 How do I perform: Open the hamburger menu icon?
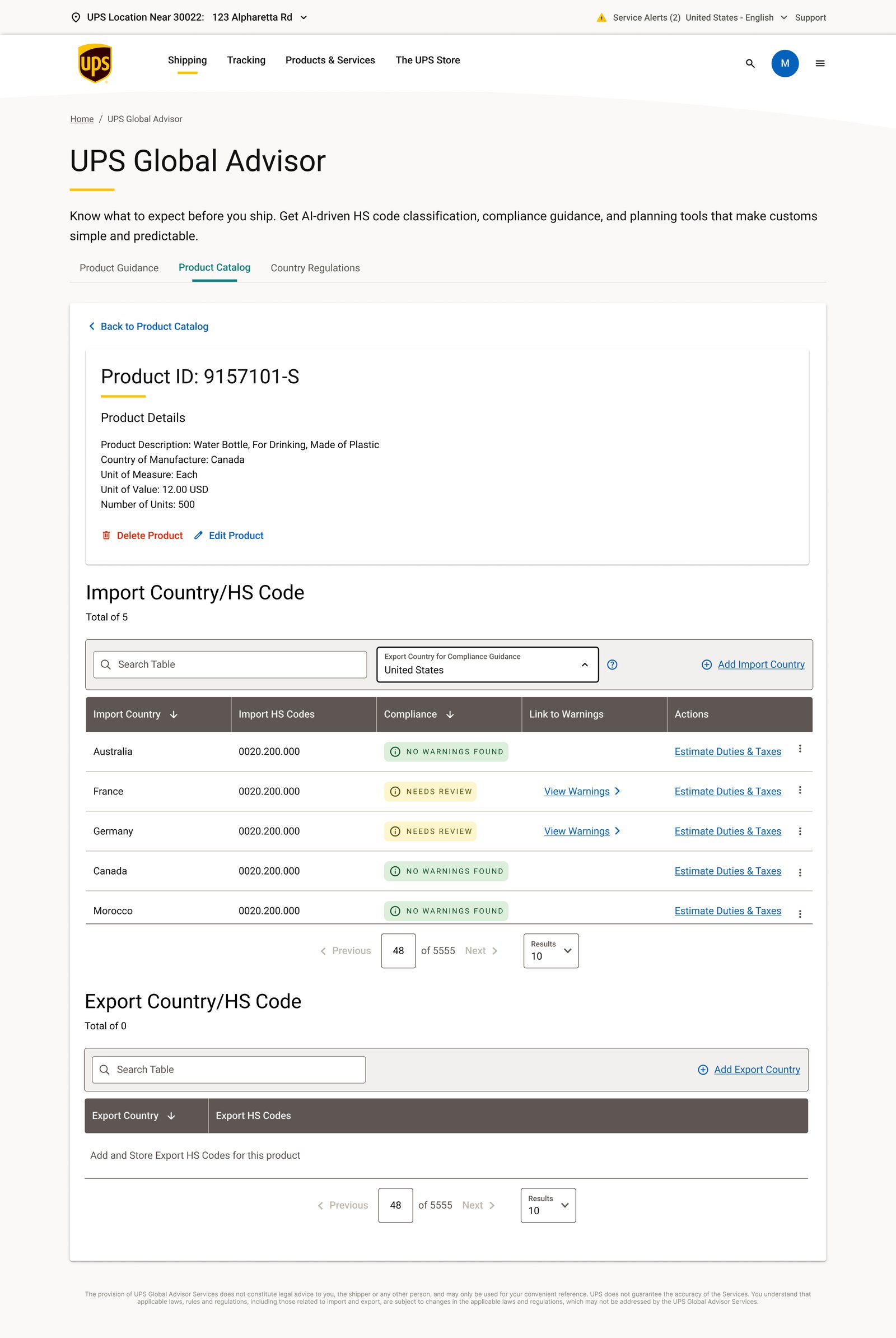coord(820,63)
